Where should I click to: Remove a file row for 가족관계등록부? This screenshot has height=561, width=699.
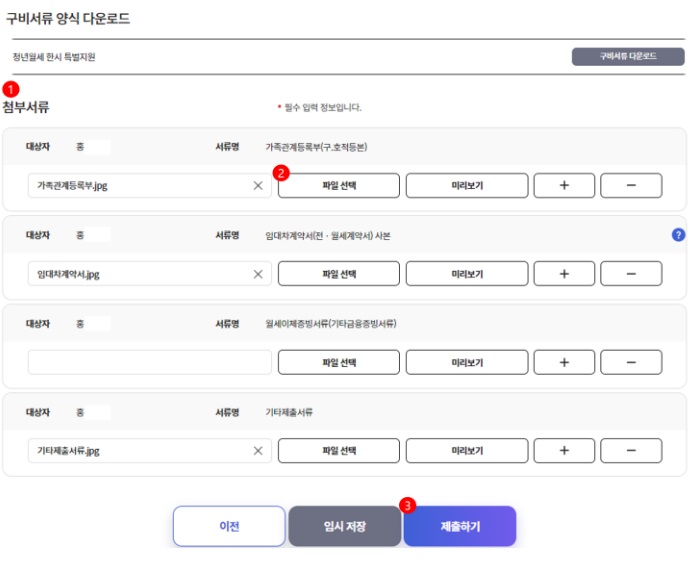click(x=631, y=186)
